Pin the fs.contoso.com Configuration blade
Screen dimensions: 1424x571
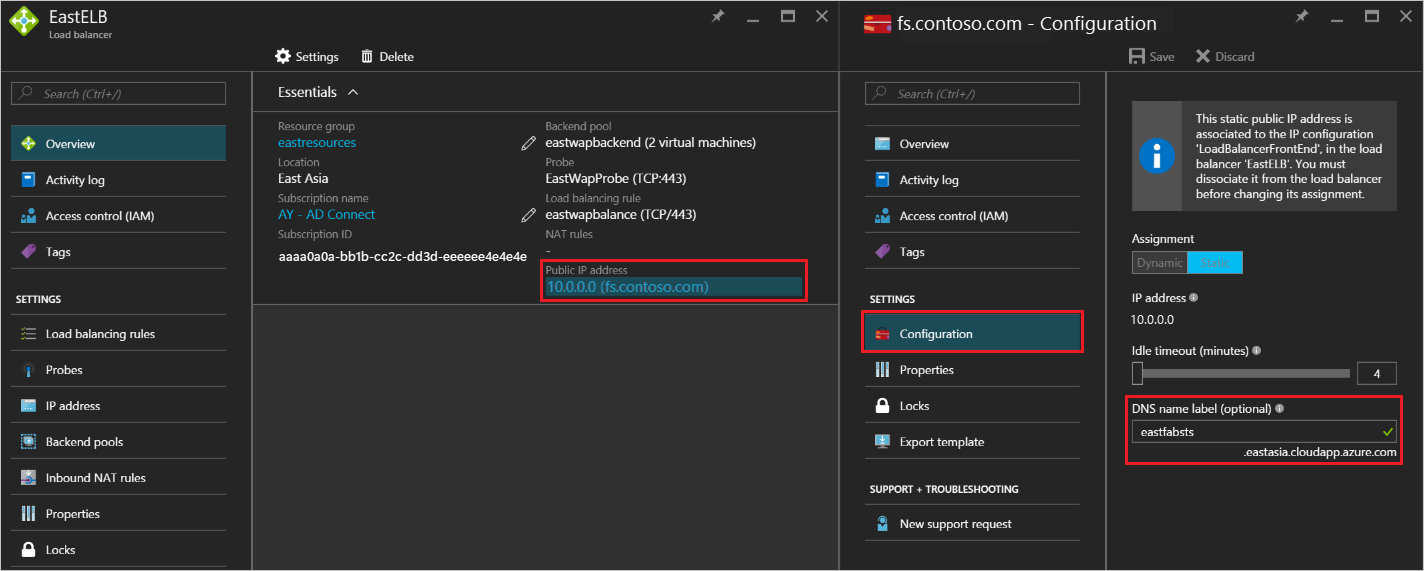point(1300,16)
